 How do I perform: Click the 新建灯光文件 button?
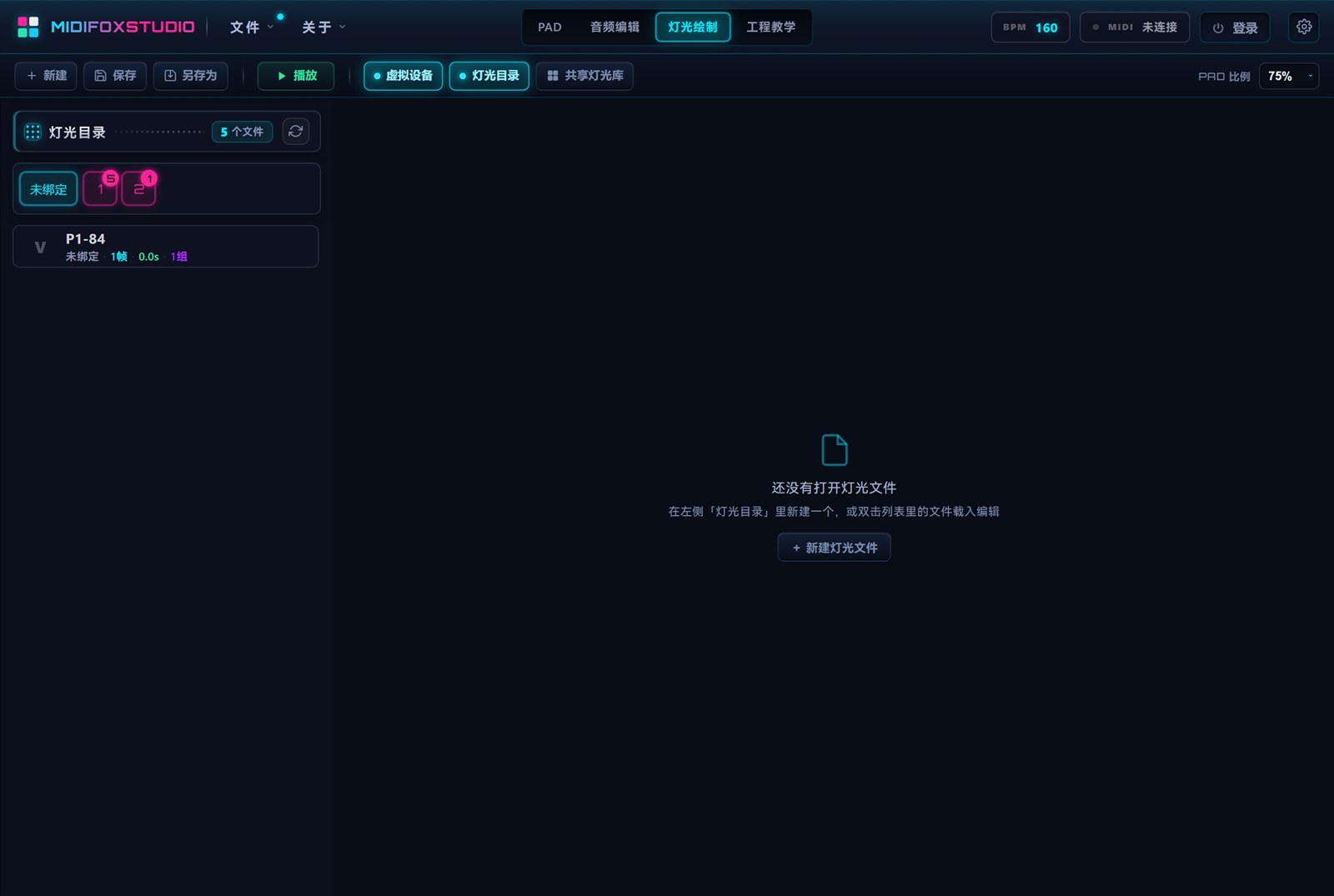(x=834, y=548)
